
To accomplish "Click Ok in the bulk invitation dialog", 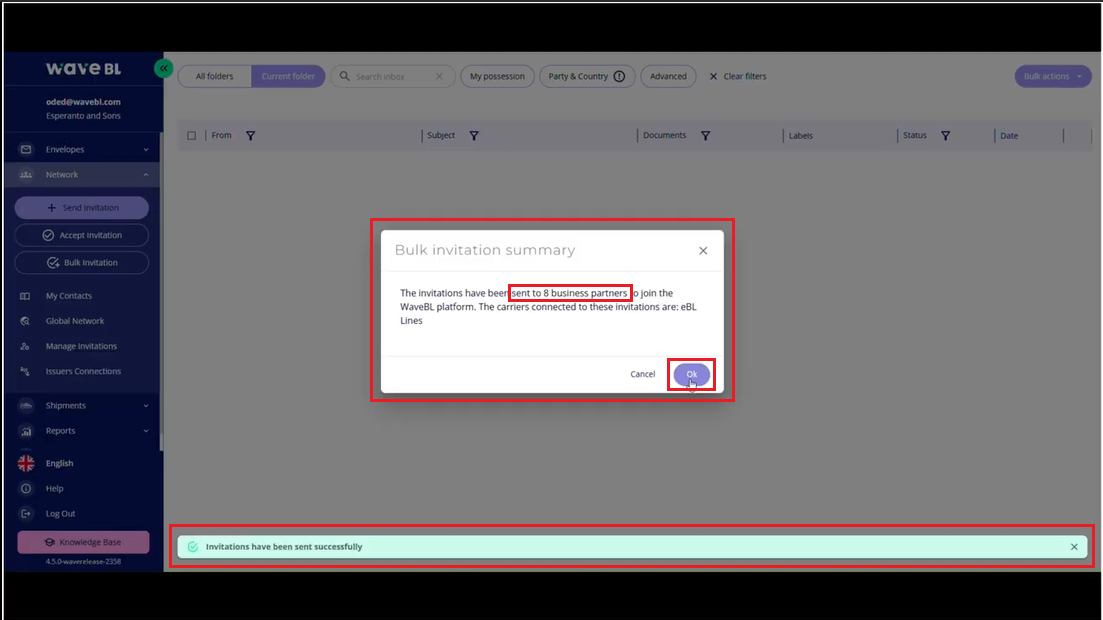I will click(691, 374).
